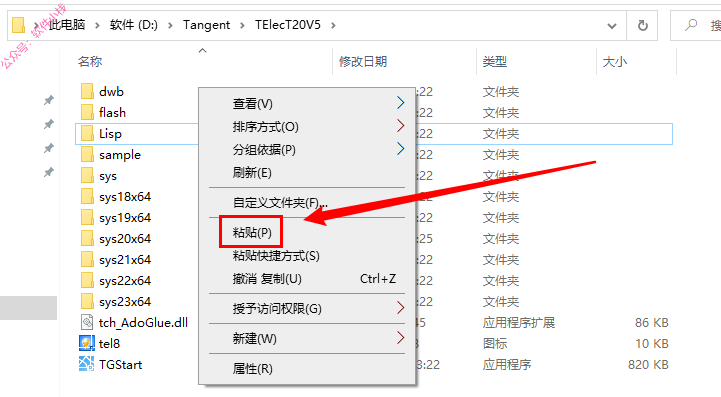Choose 刷新(E) in context menu
The height and width of the screenshot is (397, 721).
(x=307, y=173)
